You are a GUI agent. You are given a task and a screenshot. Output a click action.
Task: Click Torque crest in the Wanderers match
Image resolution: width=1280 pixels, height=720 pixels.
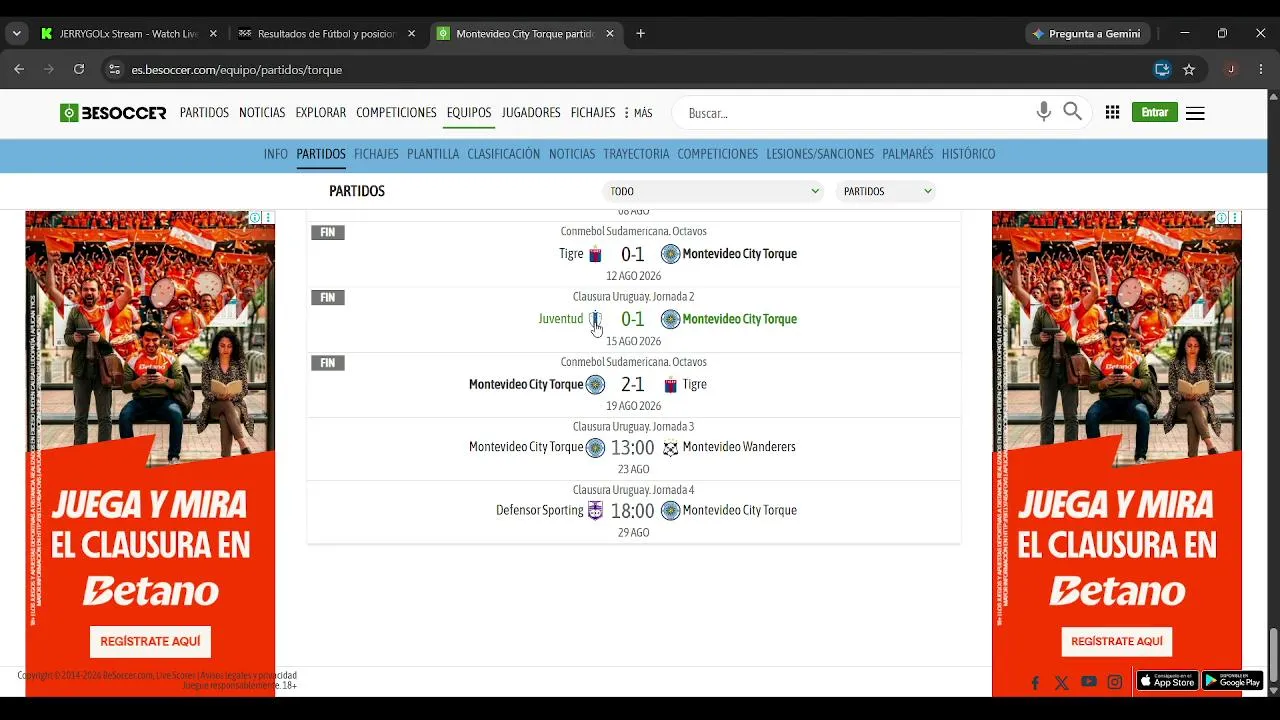[595, 448]
